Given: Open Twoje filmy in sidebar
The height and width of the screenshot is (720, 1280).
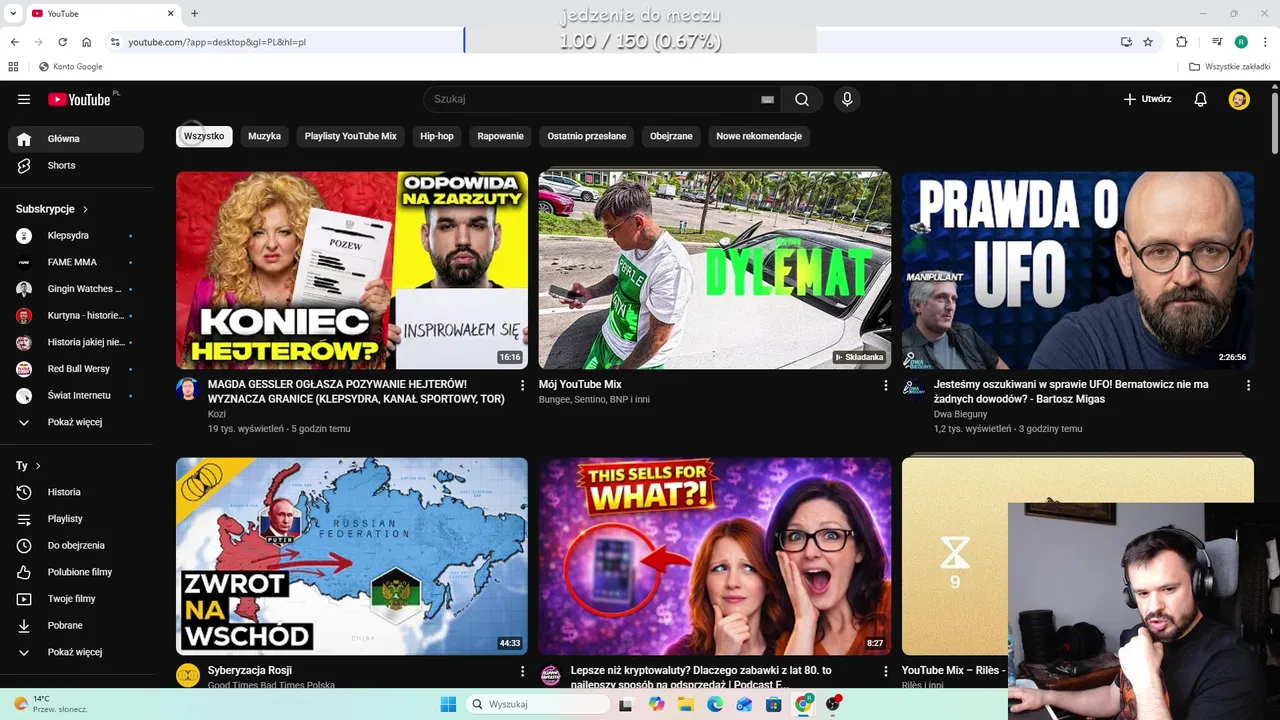Looking at the screenshot, I should pyautogui.click(x=76, y=599).
